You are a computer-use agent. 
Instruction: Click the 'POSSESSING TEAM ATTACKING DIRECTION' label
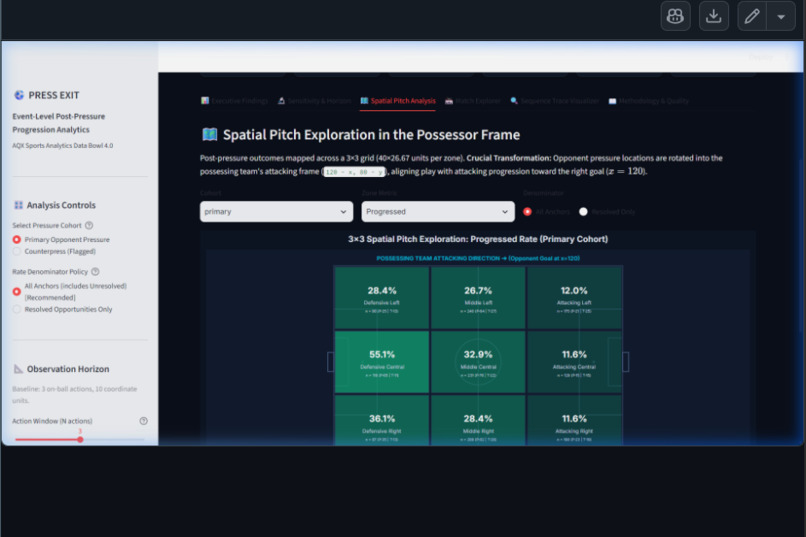[478, 258]
